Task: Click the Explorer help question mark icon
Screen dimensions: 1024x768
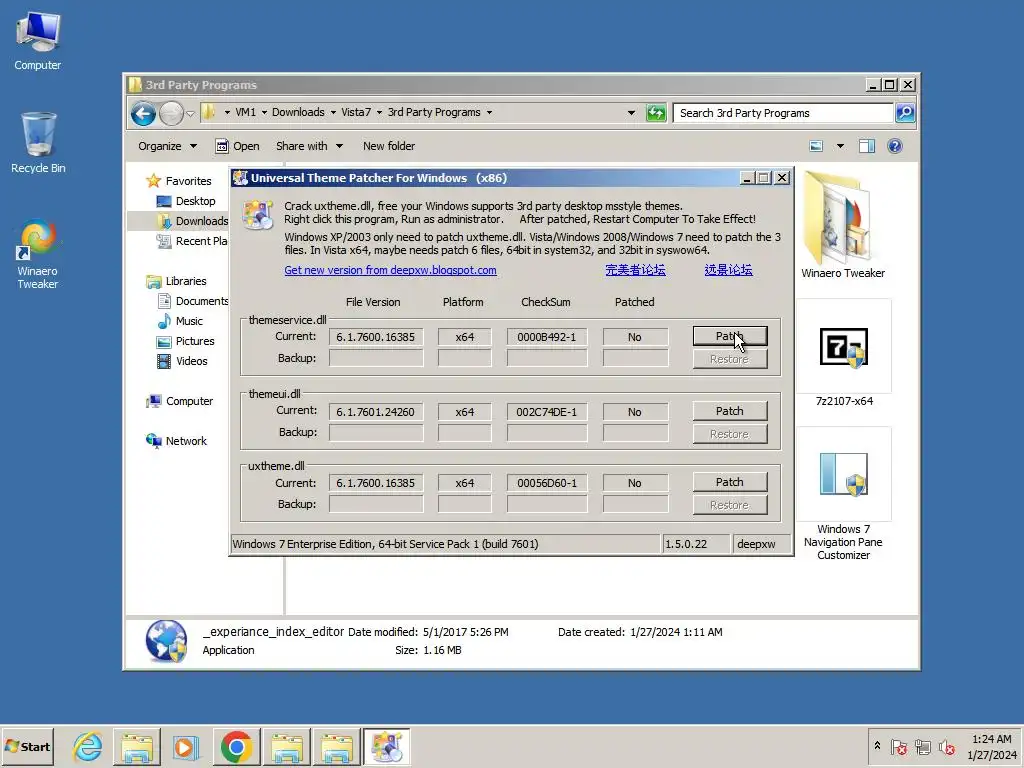Action: click(895, 146)
